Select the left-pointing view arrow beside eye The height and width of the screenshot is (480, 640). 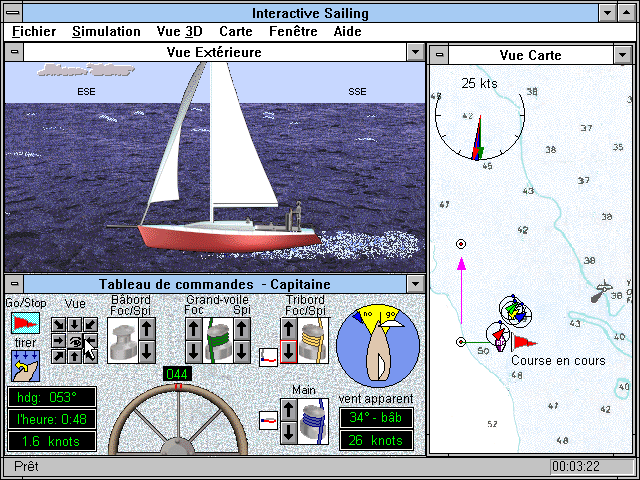[90, 341]
